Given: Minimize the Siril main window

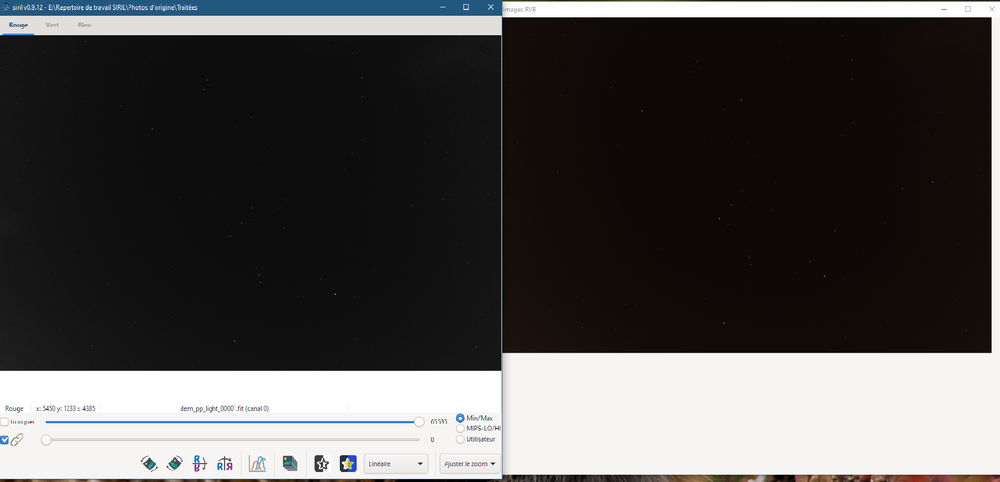Looking at the screenshot, I should pos(443,7).
